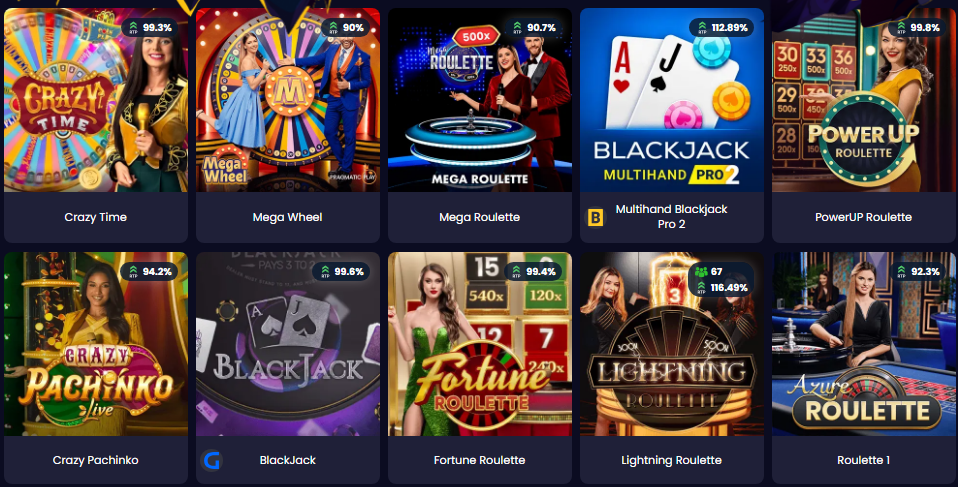Click the Fortune Roulette title text
Image resolution: width=958 pixels, height=487 pixels.
[480, 460]
